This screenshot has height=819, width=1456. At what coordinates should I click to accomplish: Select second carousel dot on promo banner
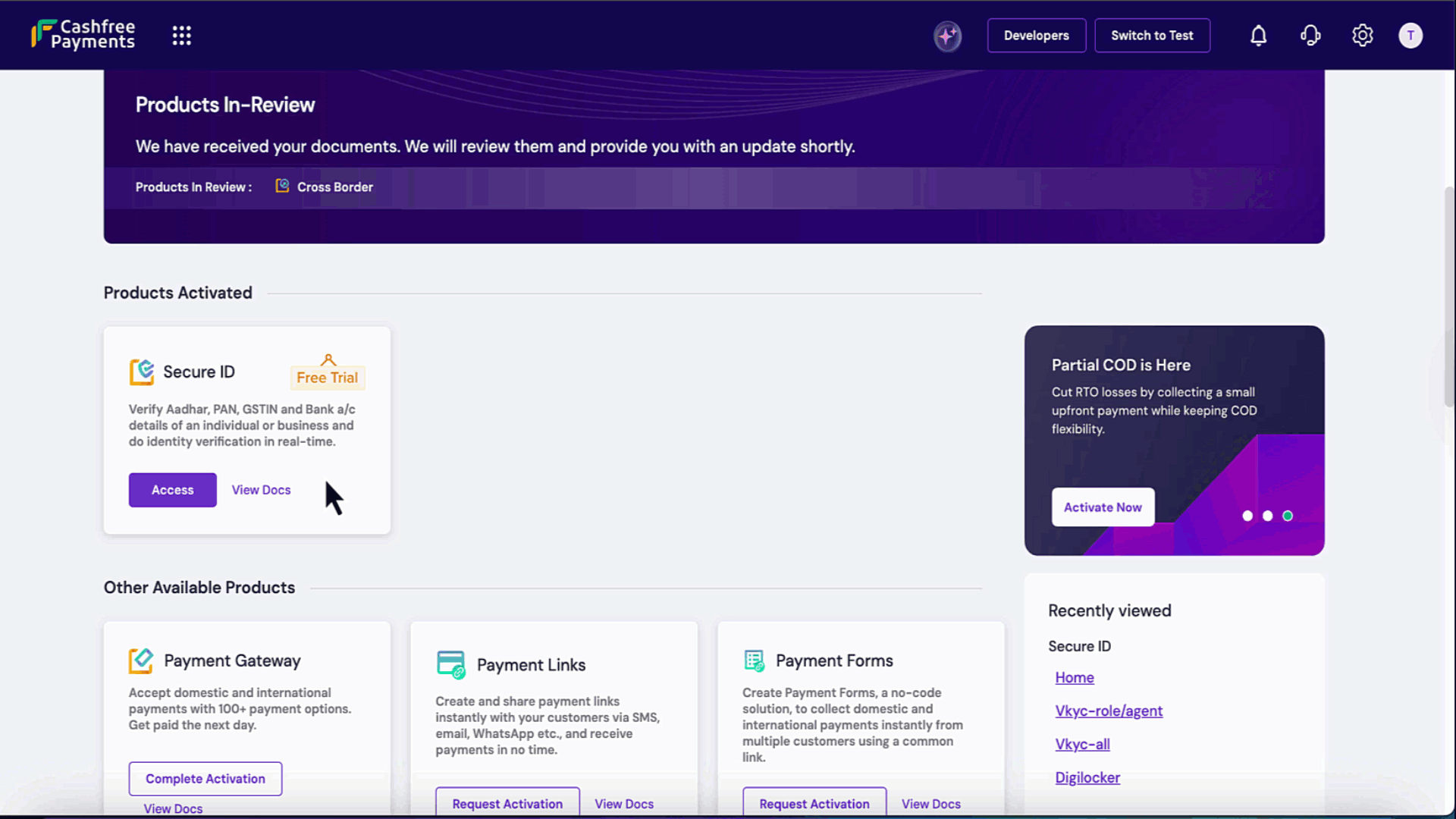click(1267, 516)
